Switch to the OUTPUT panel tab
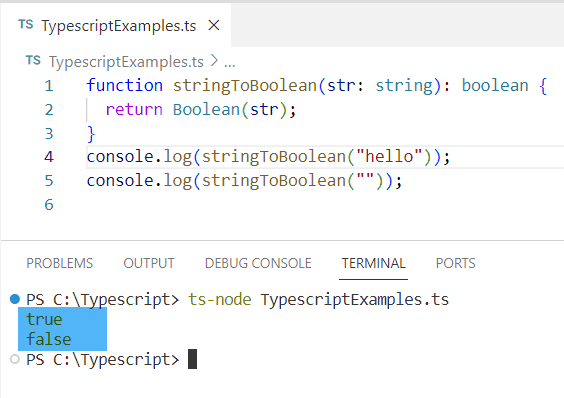 149,263
